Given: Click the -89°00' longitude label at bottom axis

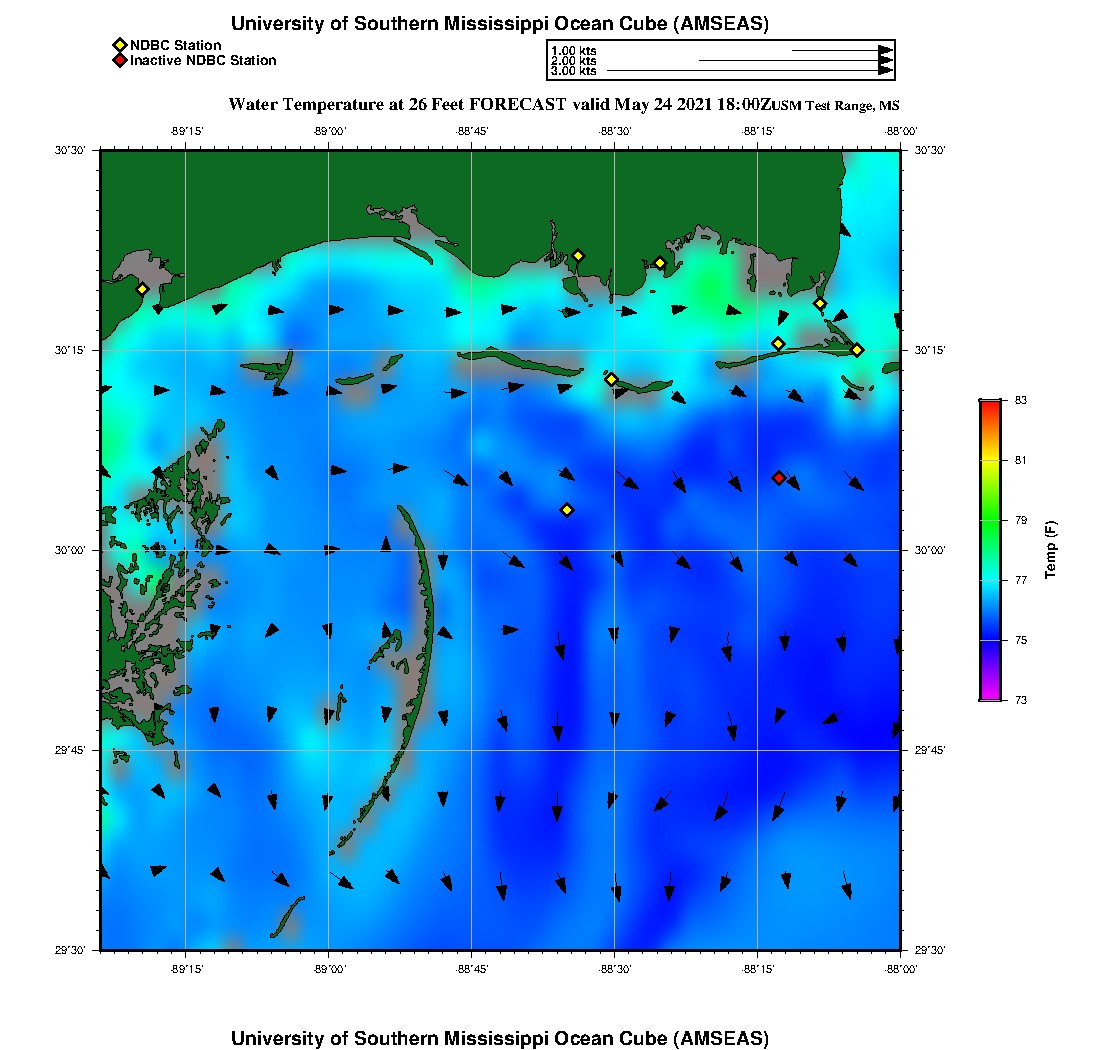Looking at the screenshot, I should tap(329, 969).
